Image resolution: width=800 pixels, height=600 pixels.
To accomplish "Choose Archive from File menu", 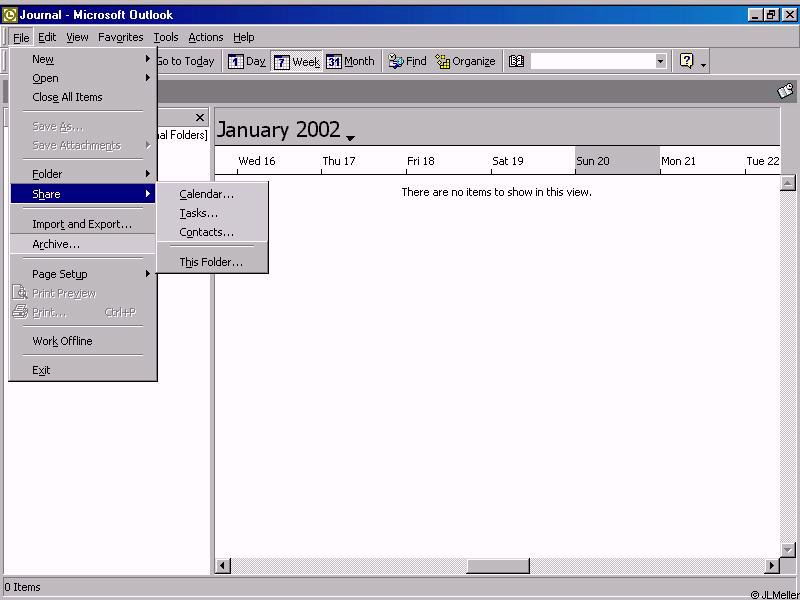I will point(83,244).
